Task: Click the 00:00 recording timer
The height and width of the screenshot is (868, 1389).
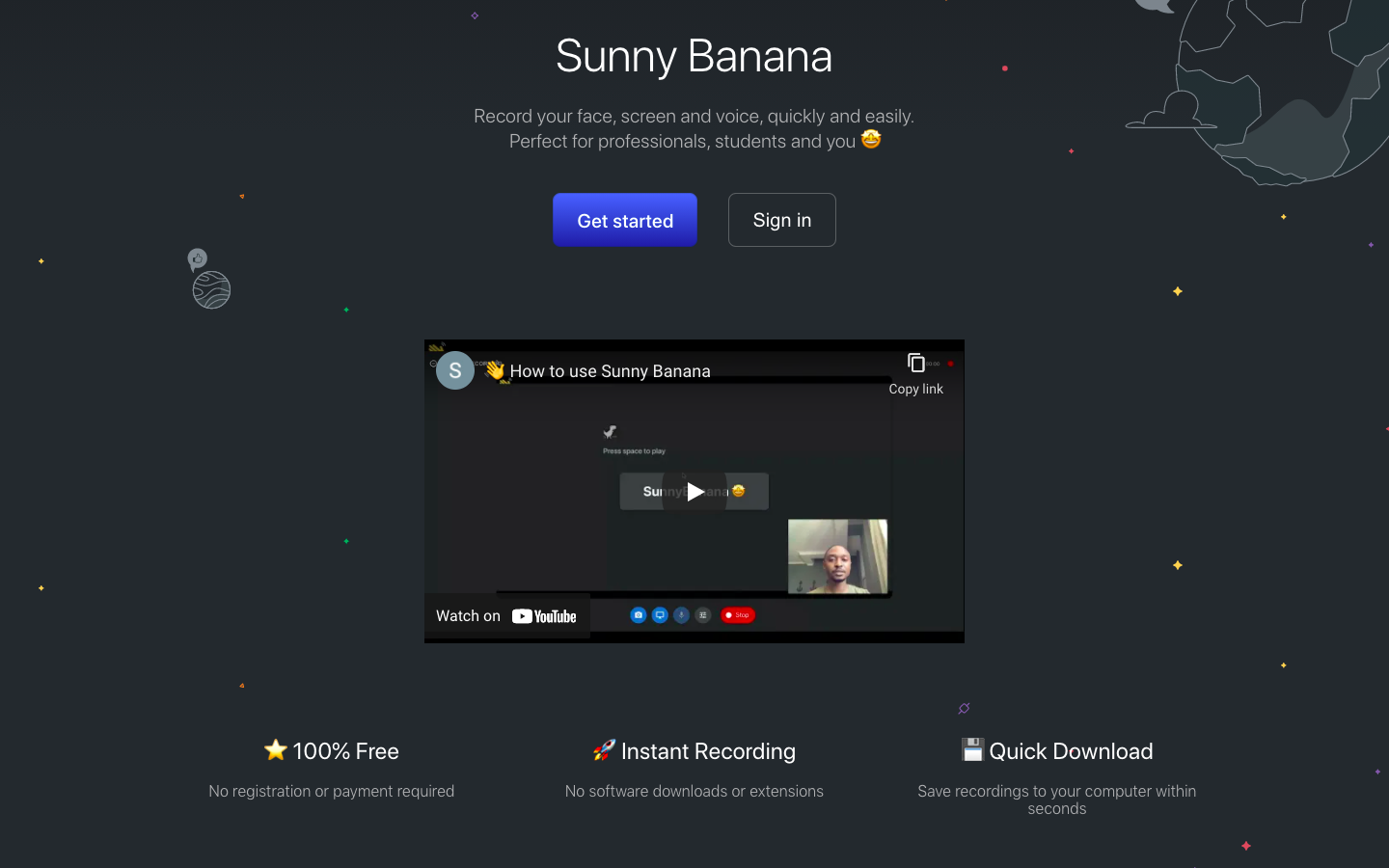Action: 932,364
